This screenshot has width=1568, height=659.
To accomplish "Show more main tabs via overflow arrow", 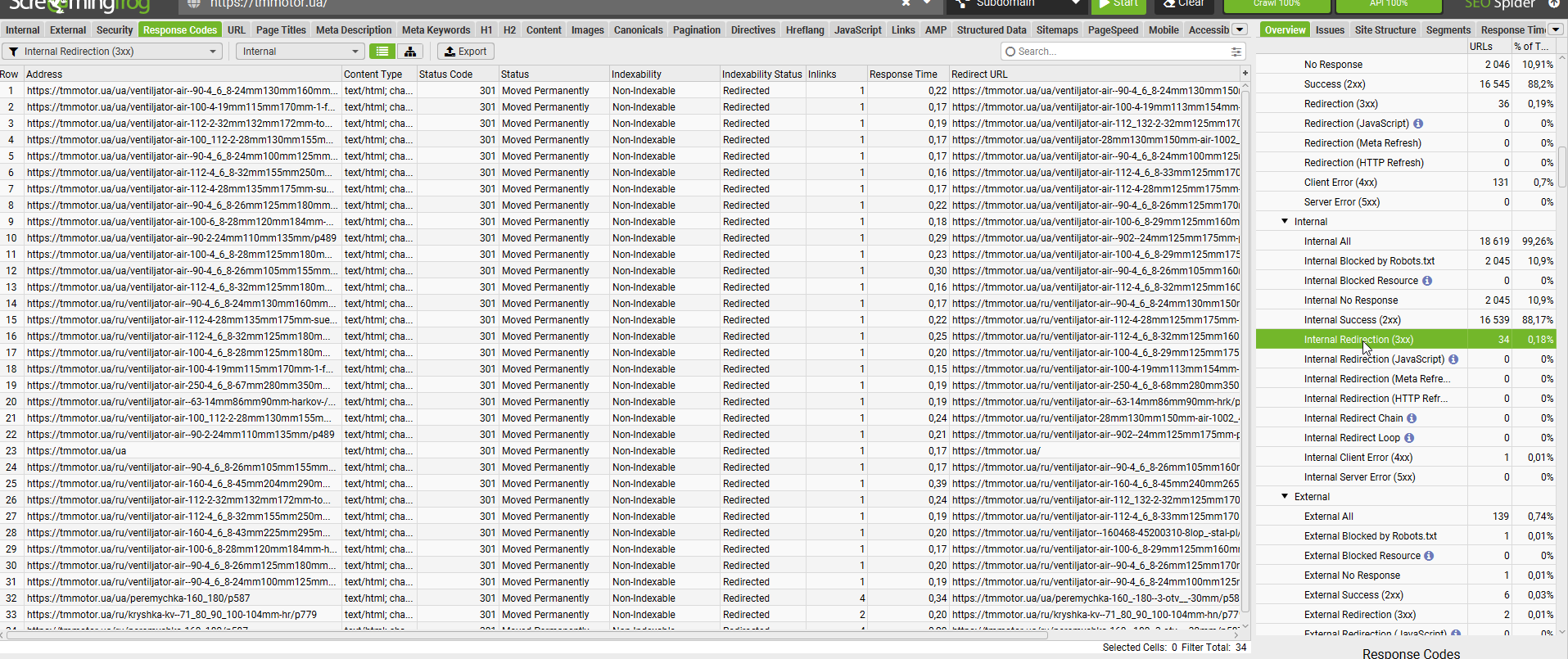I will tap(1240, 29).
